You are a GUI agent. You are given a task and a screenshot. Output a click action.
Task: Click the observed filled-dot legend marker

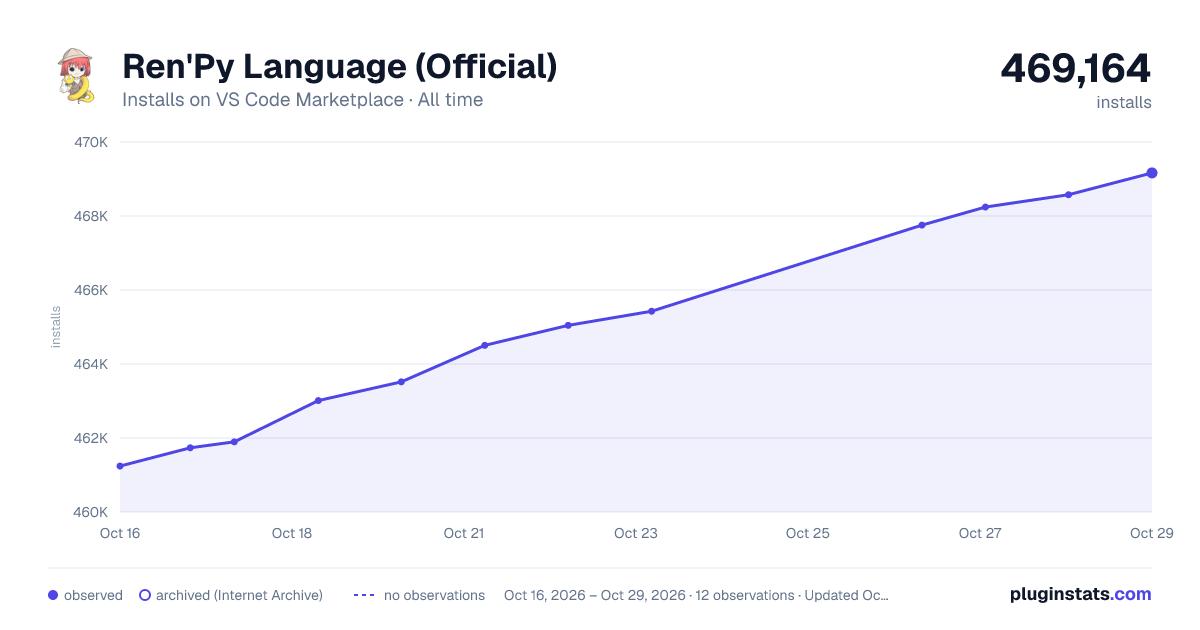point(53,595)
